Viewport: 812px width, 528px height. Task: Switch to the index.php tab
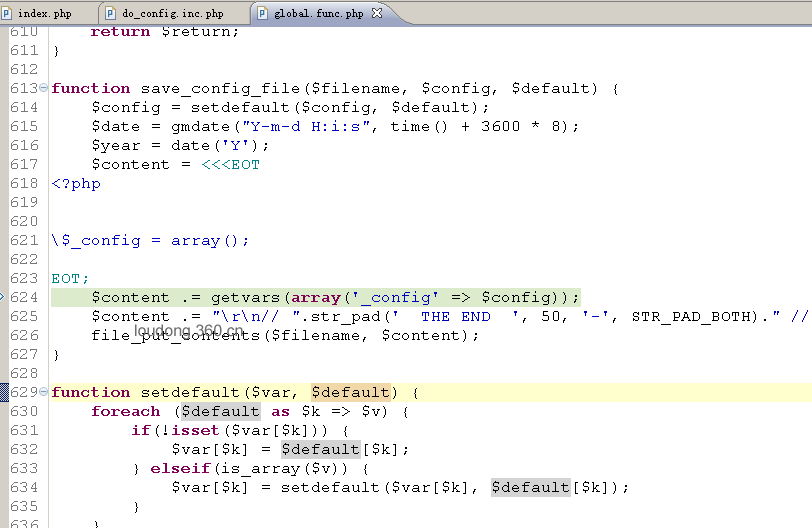[45, 14]
